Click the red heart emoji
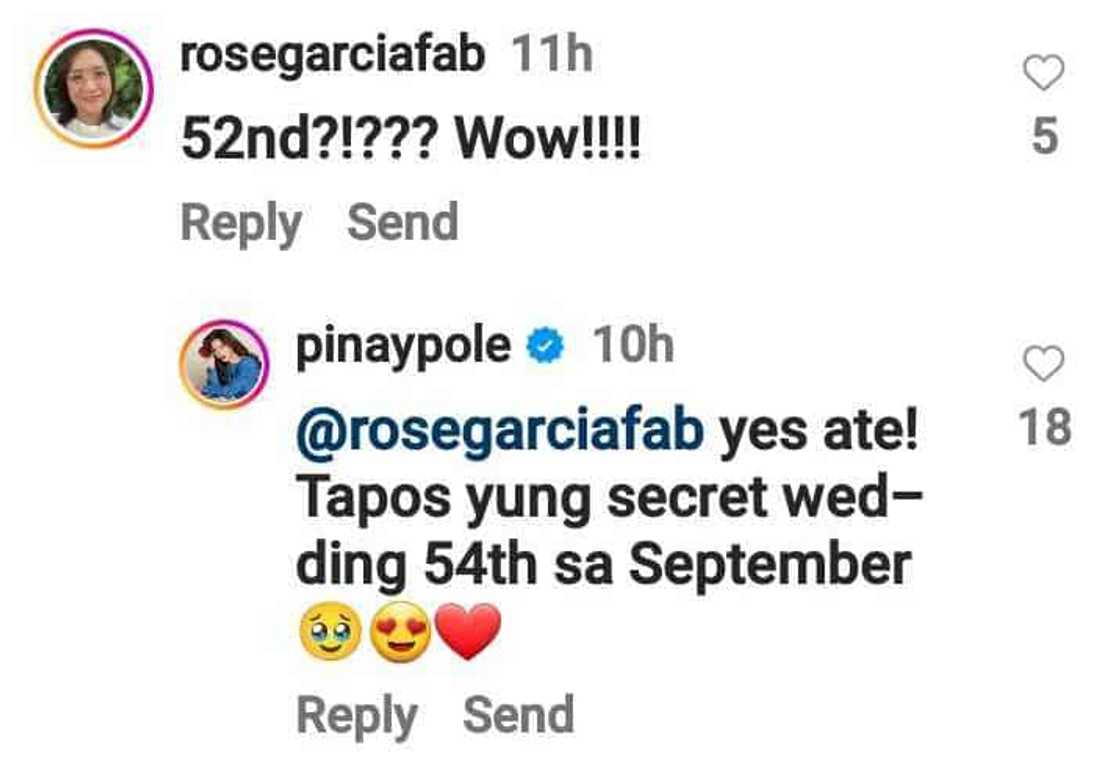This screenshot has width=1120, height=781. pos(468,632)
